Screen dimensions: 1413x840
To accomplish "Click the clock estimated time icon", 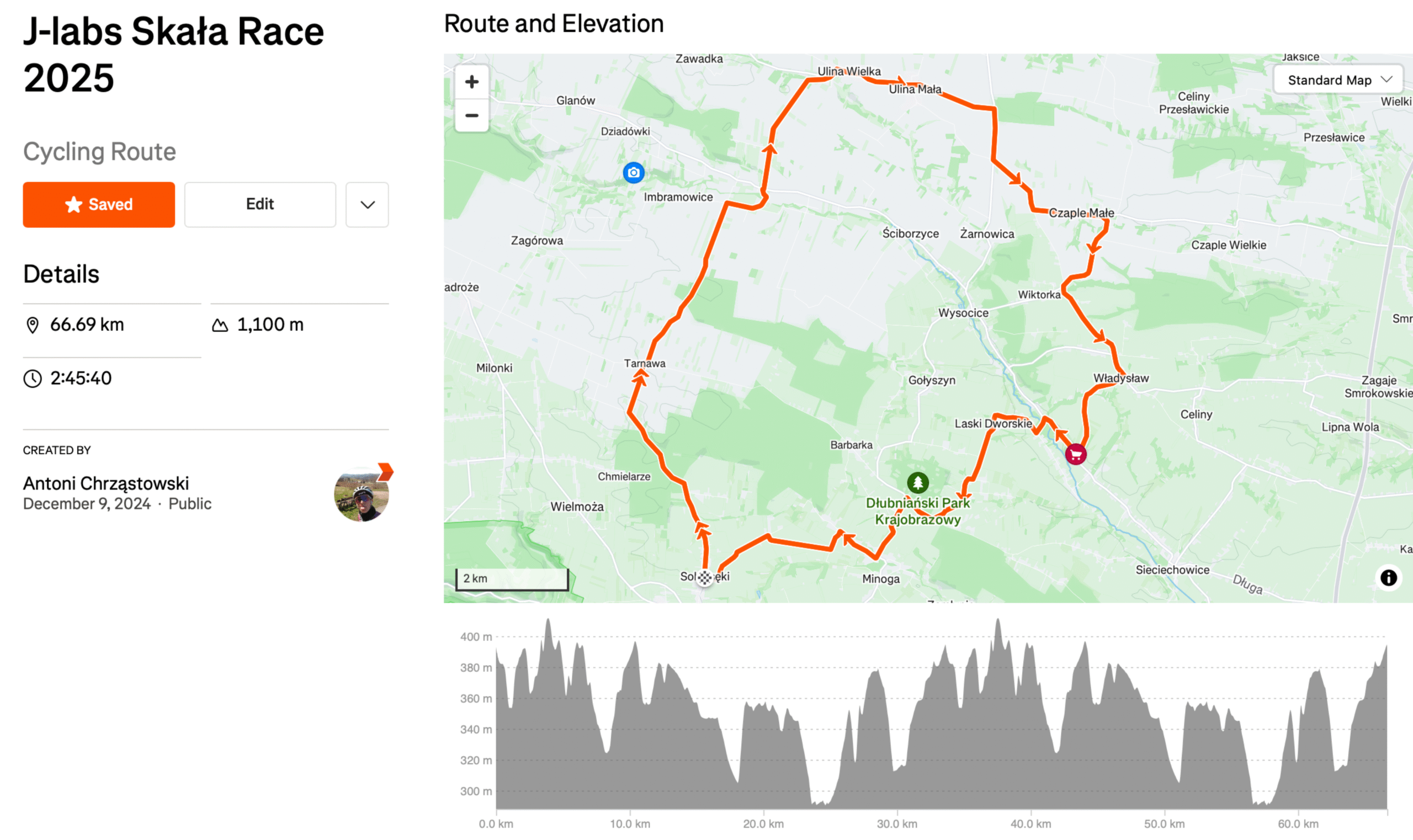I will [33, 378].
